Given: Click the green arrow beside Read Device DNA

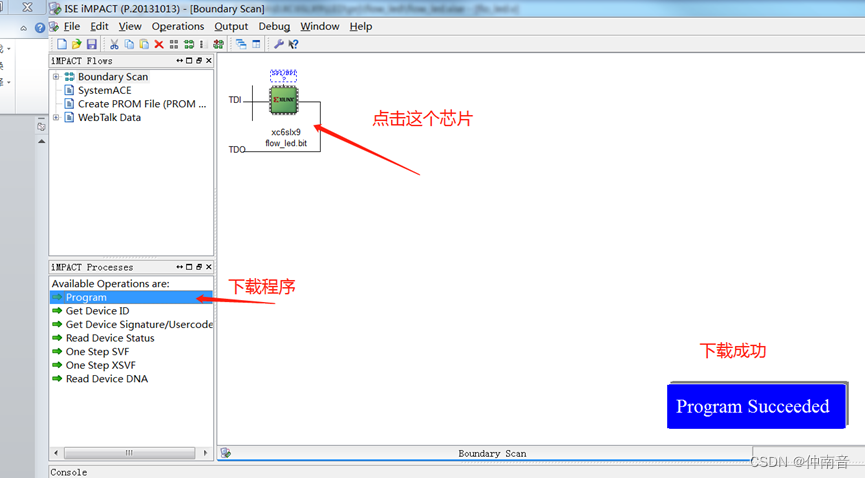Looking at the screenshot, I should pos(57,379).
